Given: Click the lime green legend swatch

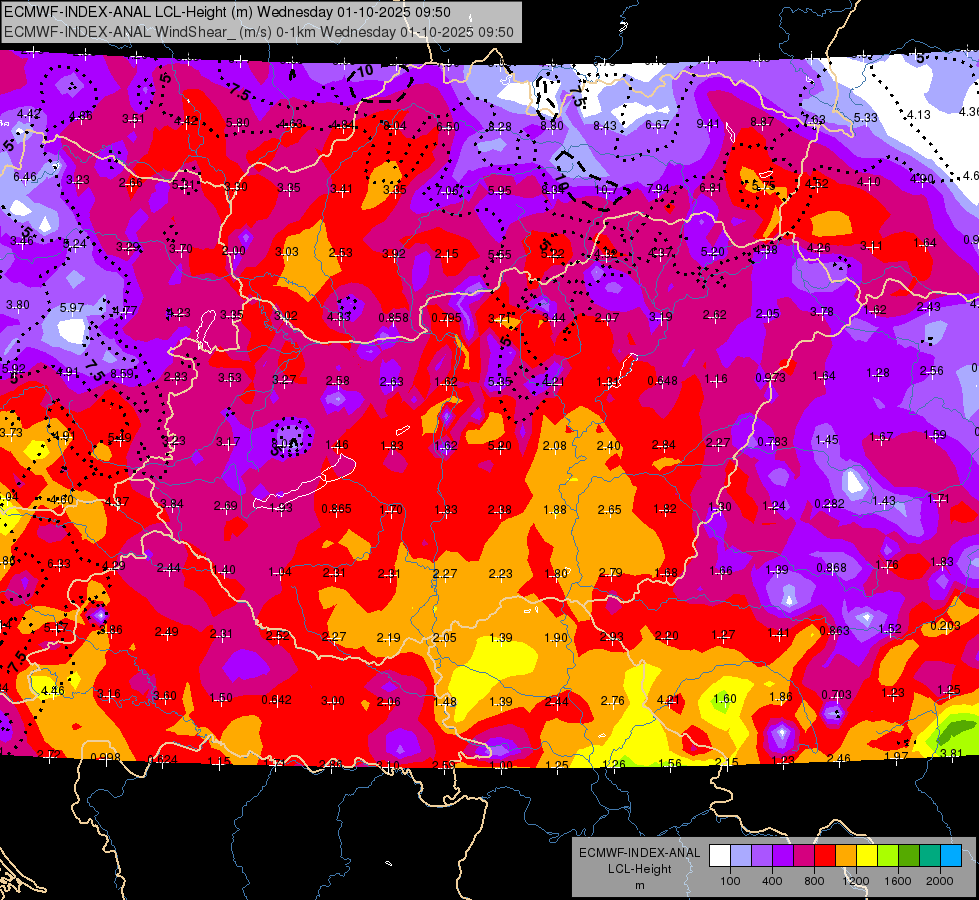Looking at the screenshot, I should [x=888, y=855].
